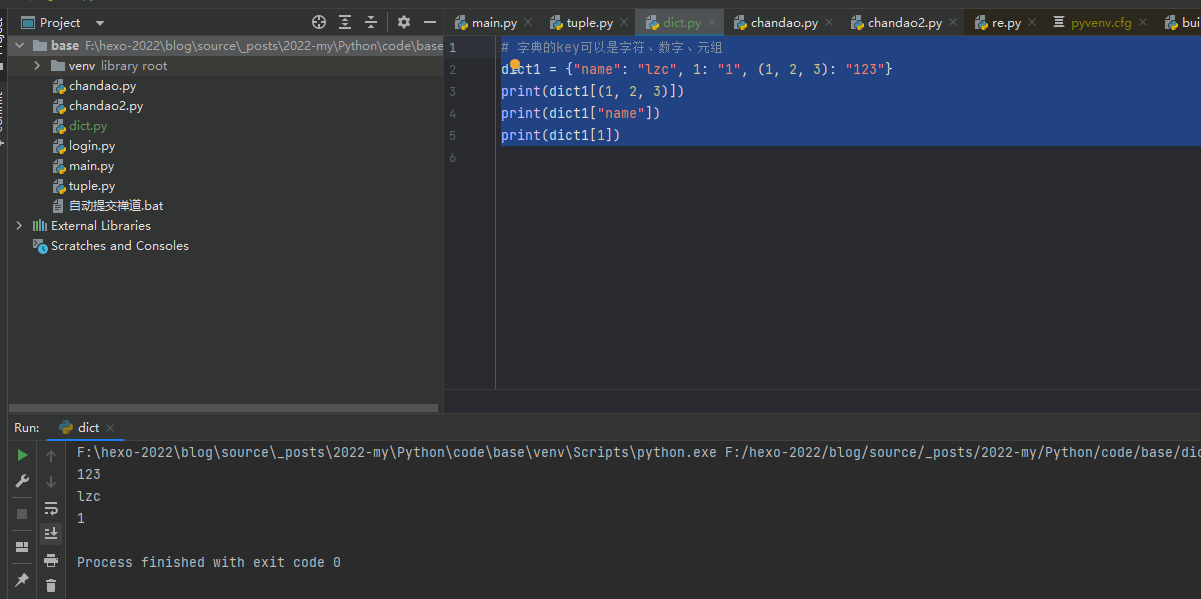Screen dimensions: 1201x599
Task: Move down stack trace arrow
Action: [x=51, y=481]
